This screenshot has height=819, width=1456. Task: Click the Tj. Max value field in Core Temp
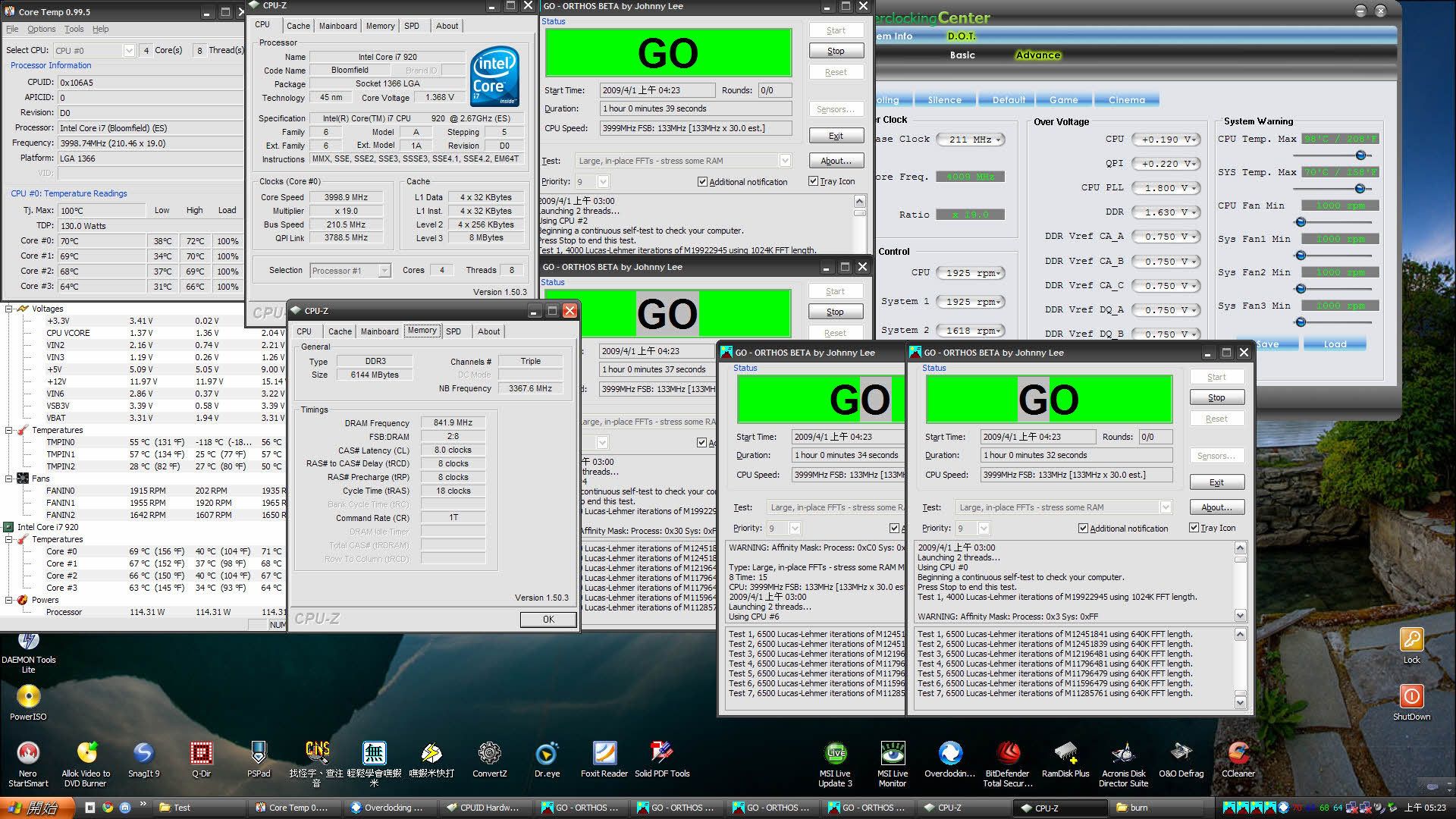101,211
